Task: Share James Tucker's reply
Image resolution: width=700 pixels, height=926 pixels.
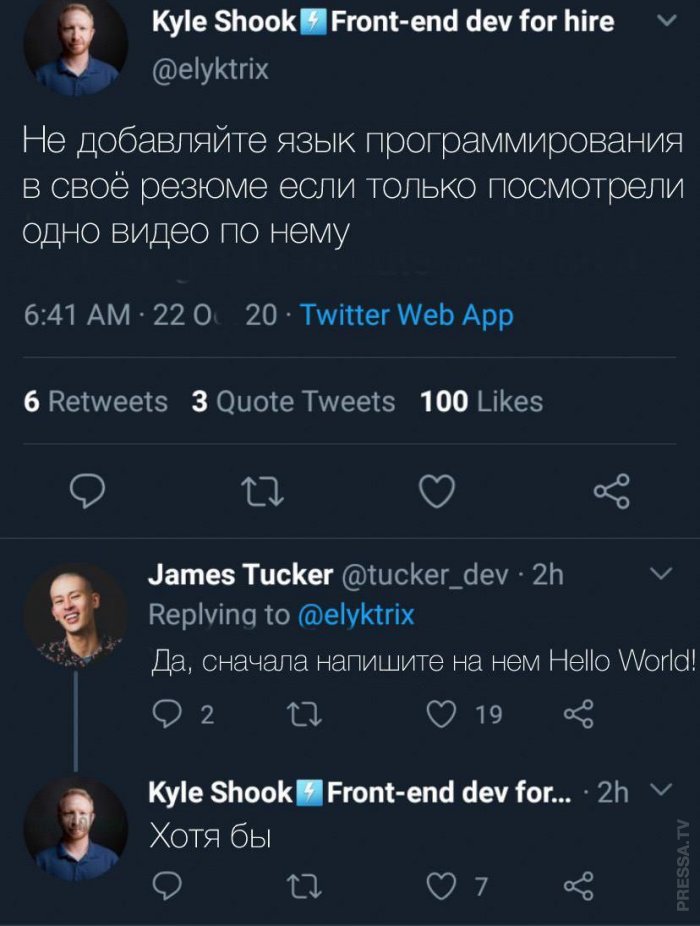Action: [580, 713]
